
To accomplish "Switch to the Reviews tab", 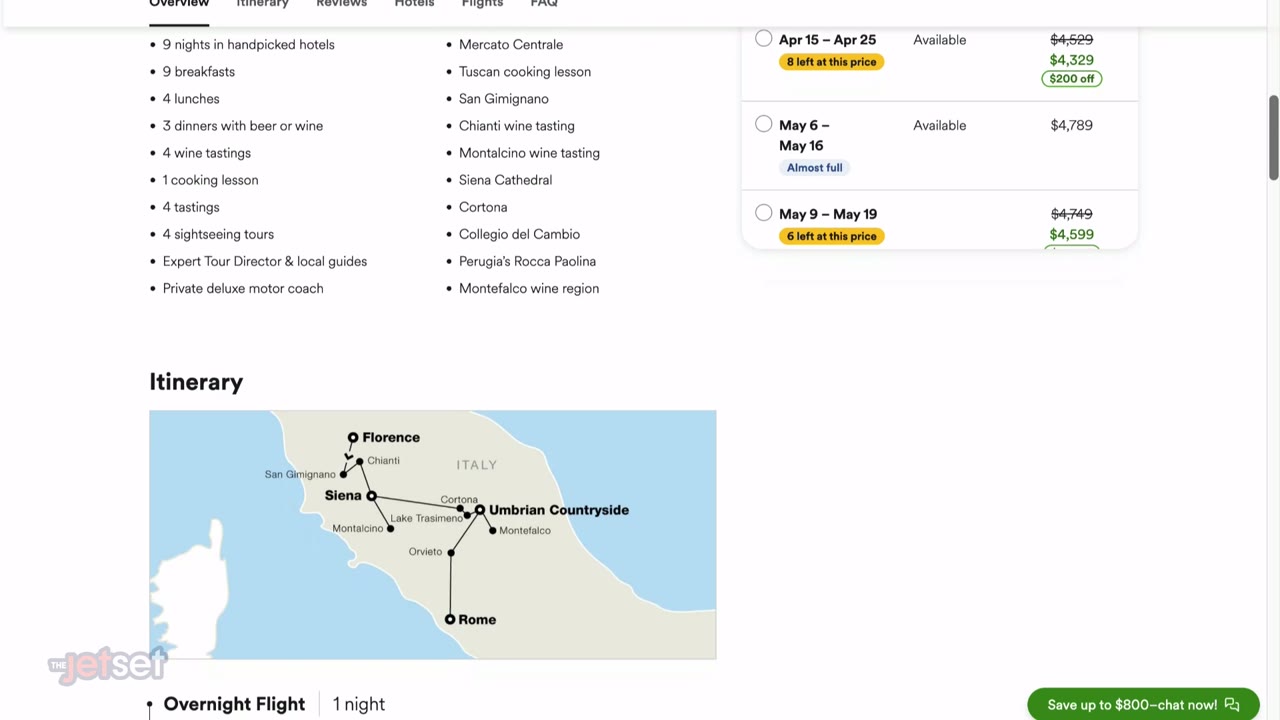I will (x=341, y=4).
